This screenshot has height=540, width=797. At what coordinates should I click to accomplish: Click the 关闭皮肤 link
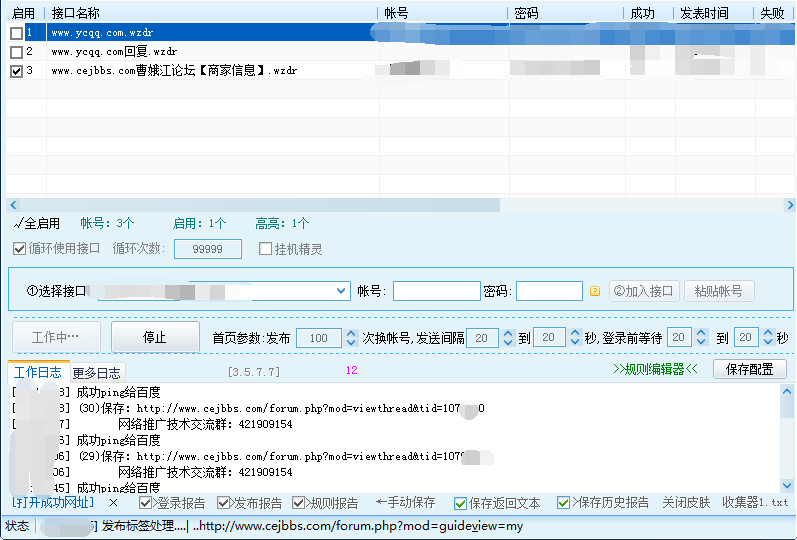pos(686,502)
